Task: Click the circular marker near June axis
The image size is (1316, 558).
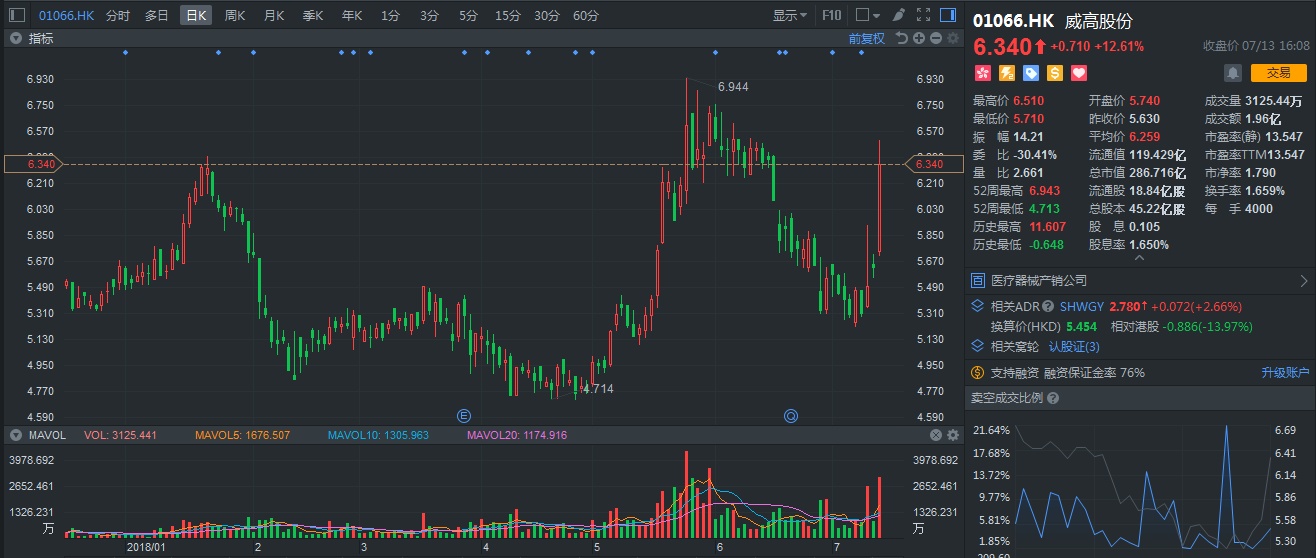Action: (x=791, y=415)
